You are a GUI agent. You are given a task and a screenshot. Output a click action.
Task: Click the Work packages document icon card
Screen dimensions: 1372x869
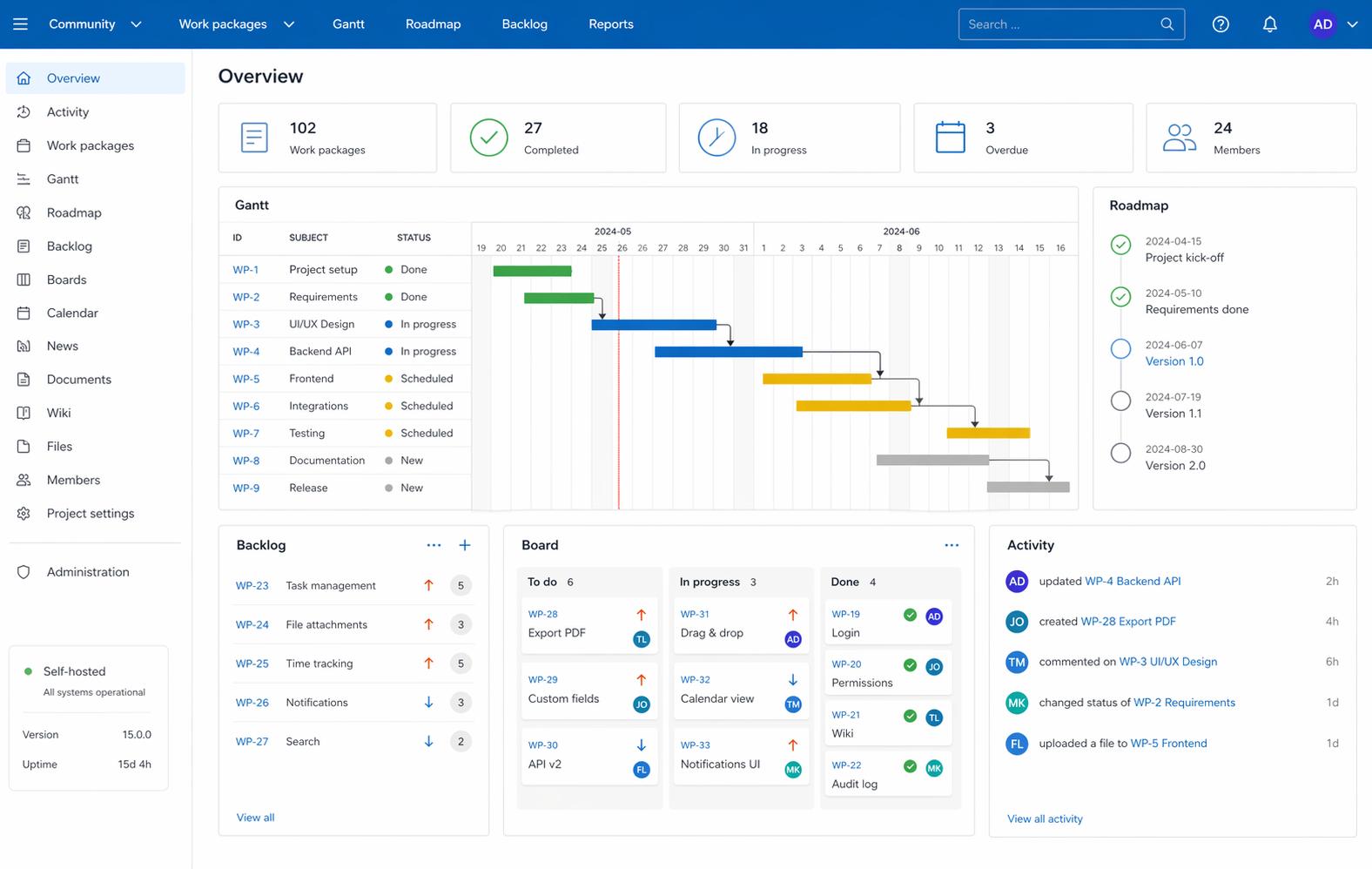(254, 138)
